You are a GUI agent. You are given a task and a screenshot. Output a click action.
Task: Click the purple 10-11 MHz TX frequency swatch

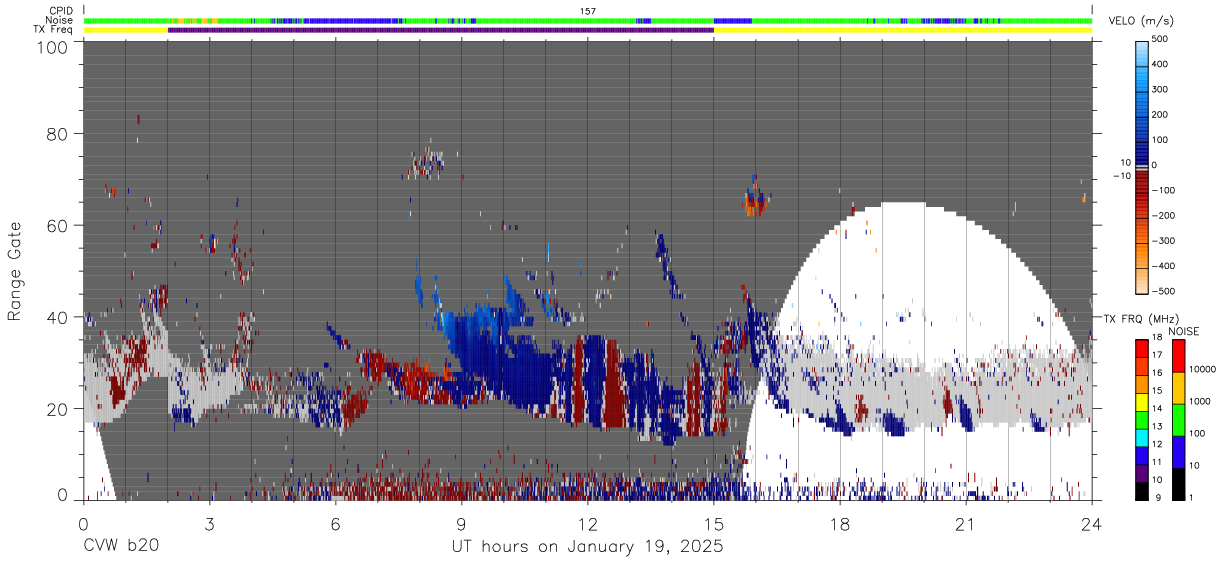(1142, 473)
